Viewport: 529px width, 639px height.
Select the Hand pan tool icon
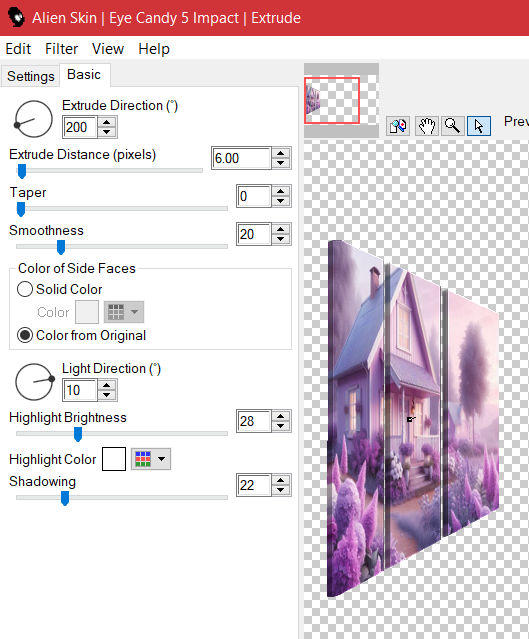tap(426, 126)
